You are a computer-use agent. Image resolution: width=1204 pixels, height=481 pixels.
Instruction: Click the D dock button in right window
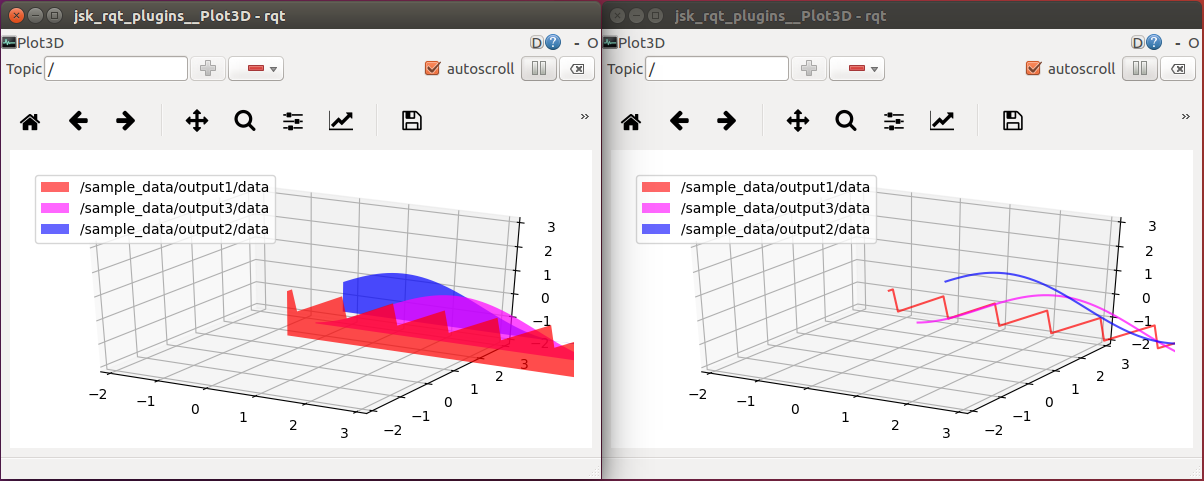(1137, 43)
